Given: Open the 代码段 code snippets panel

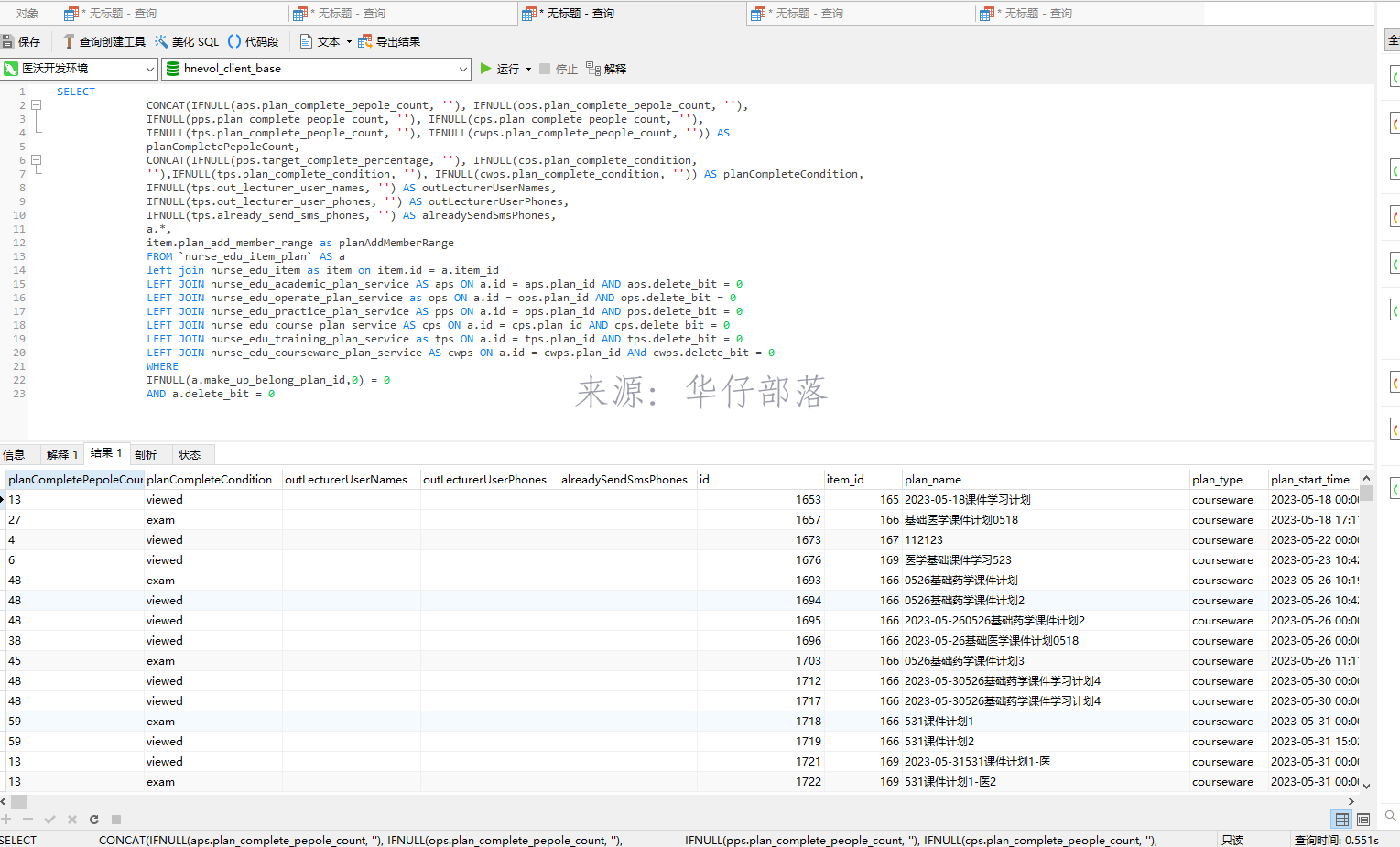Looking at the screenshot, I should click(x=253, y=41).
